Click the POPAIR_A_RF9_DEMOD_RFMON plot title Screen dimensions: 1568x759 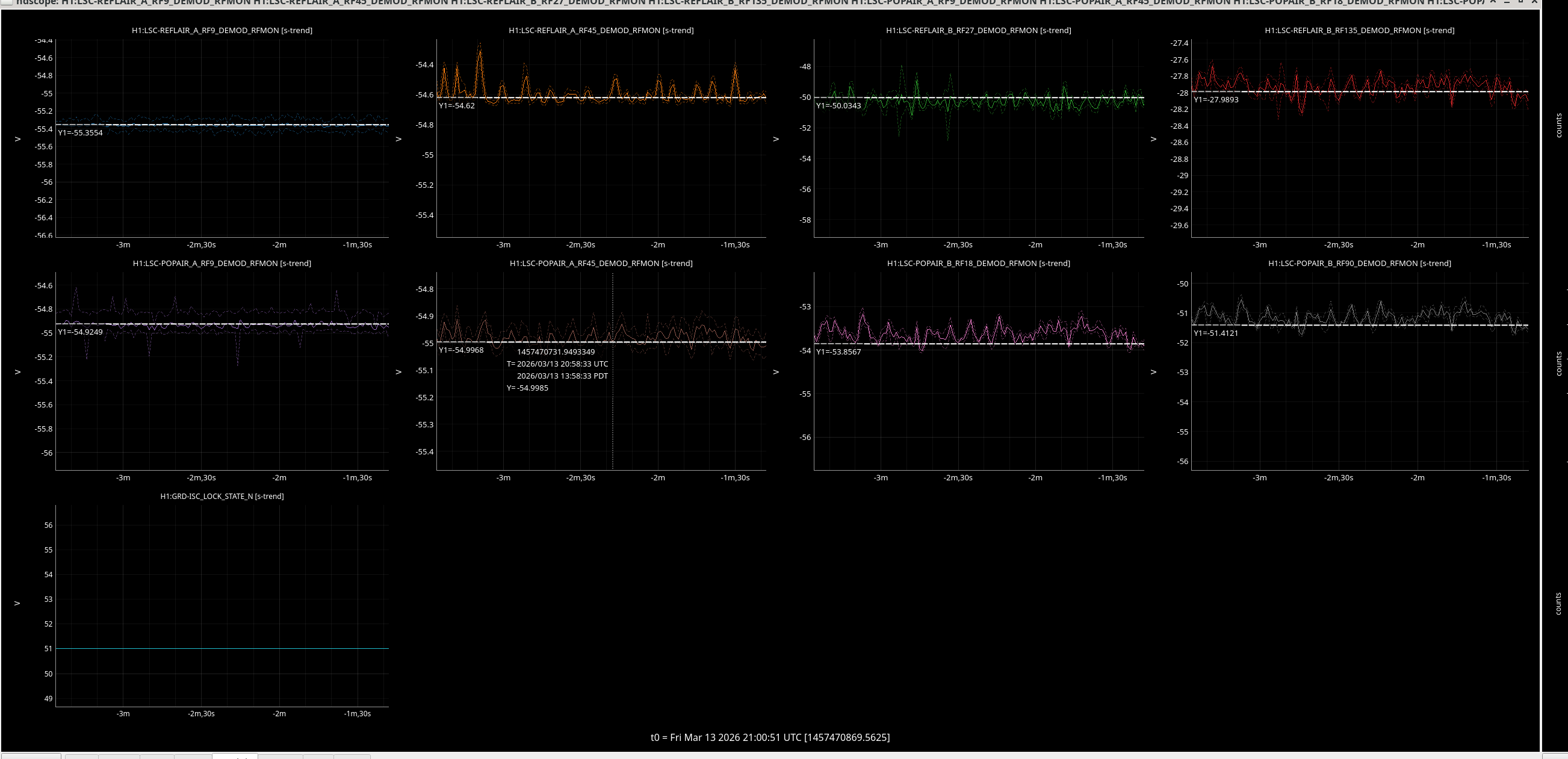click(x=222, y=264)
